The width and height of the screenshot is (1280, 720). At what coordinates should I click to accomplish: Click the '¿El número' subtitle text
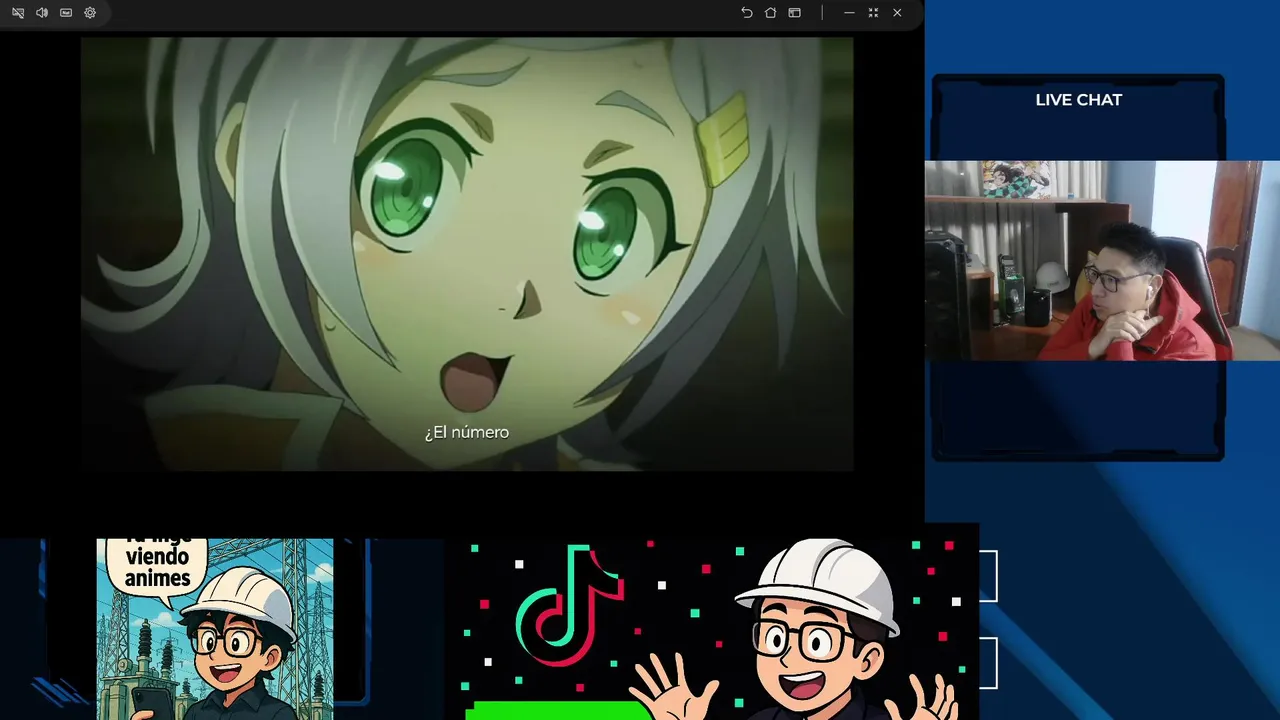tap(467, 432)
